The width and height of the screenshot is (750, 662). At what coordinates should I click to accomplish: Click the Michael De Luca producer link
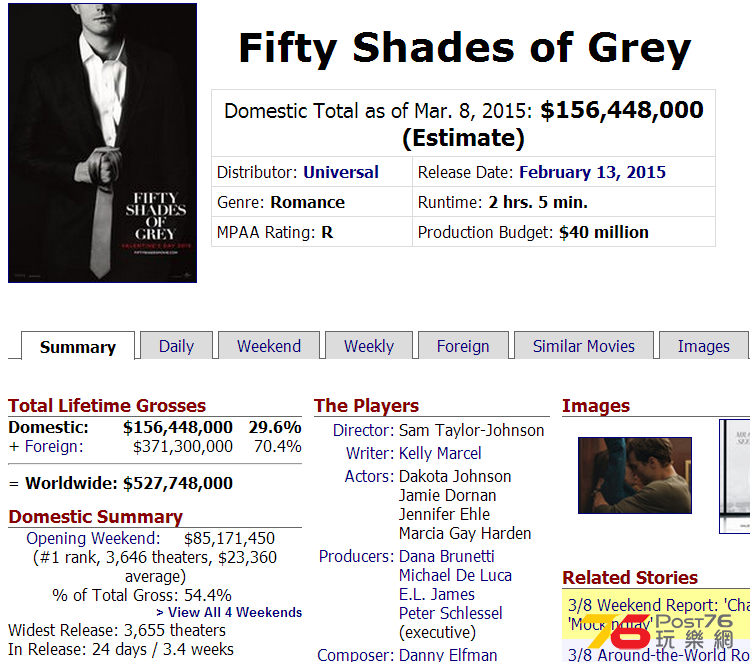(455, 575)
